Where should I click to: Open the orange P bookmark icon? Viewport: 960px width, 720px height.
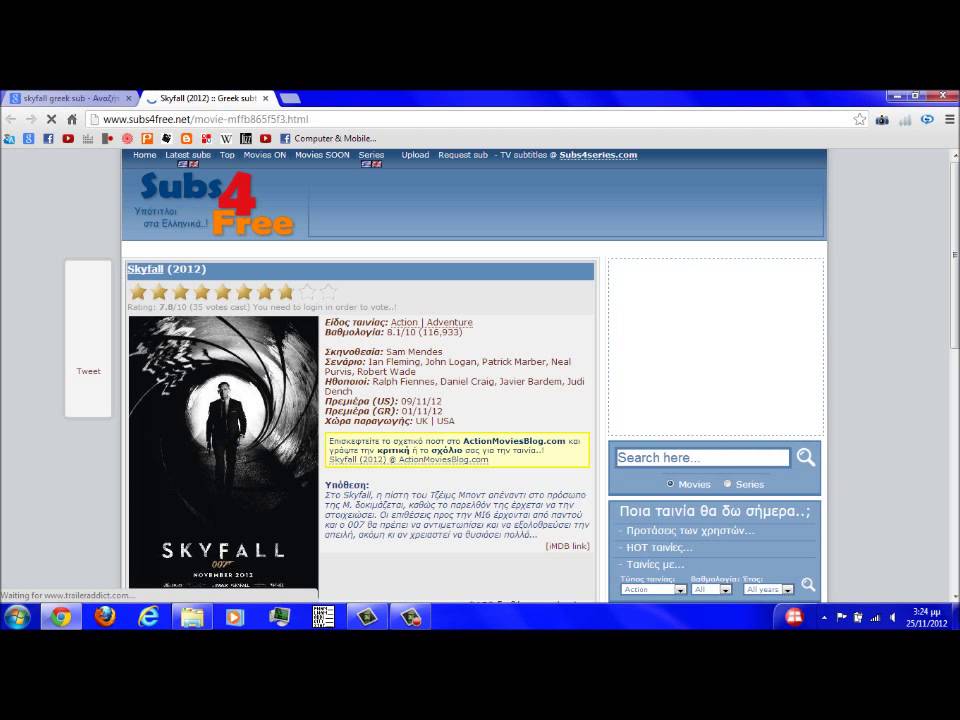(147, 139)
